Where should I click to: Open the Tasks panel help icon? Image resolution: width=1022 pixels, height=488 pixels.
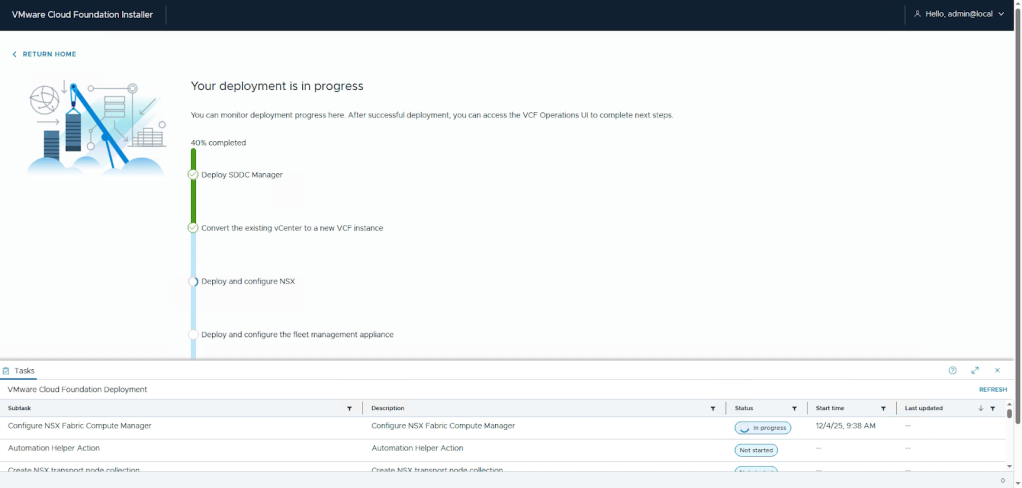[952, 370]
